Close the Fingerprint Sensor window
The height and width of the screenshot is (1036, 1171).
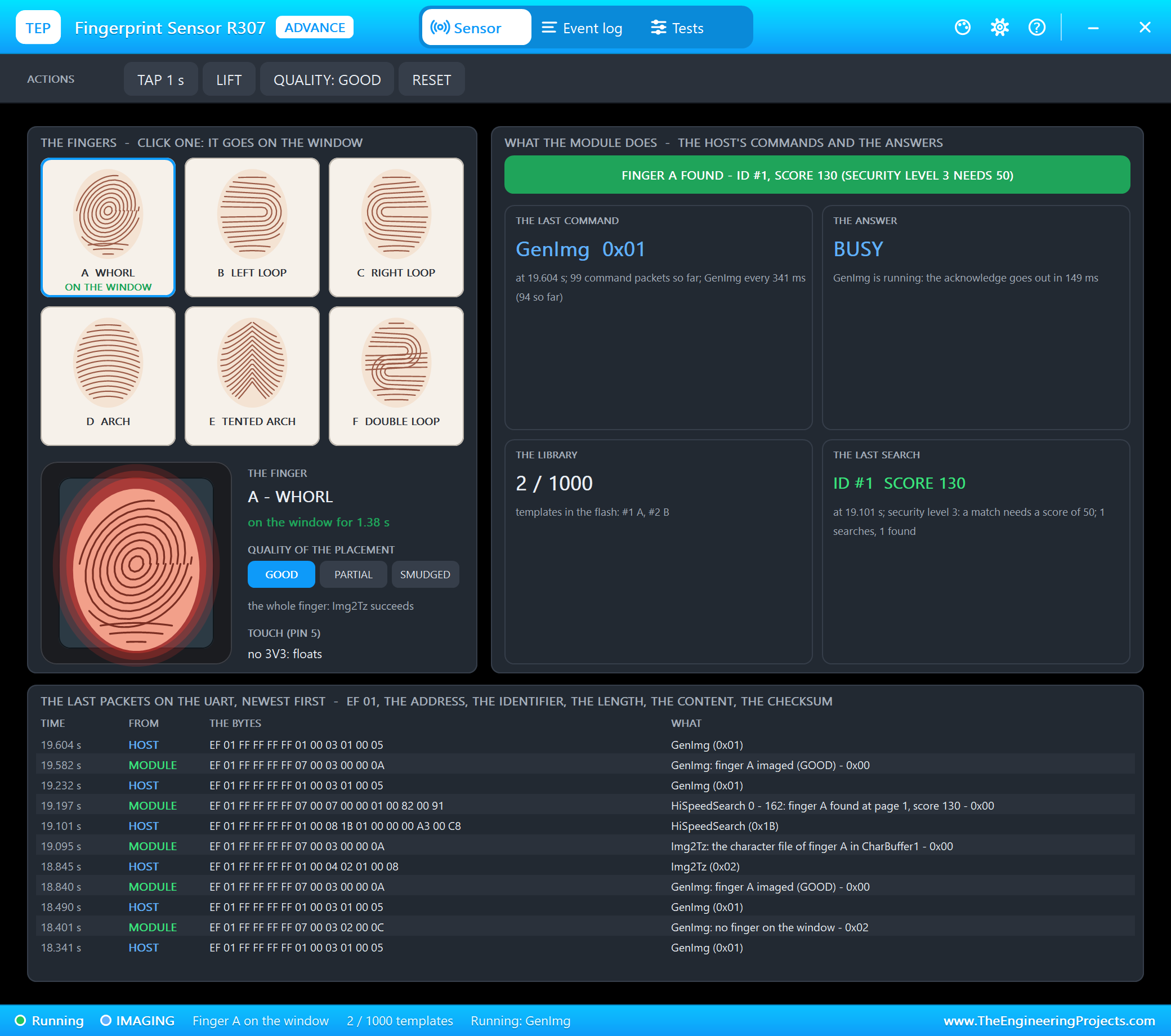[1145, 28]
